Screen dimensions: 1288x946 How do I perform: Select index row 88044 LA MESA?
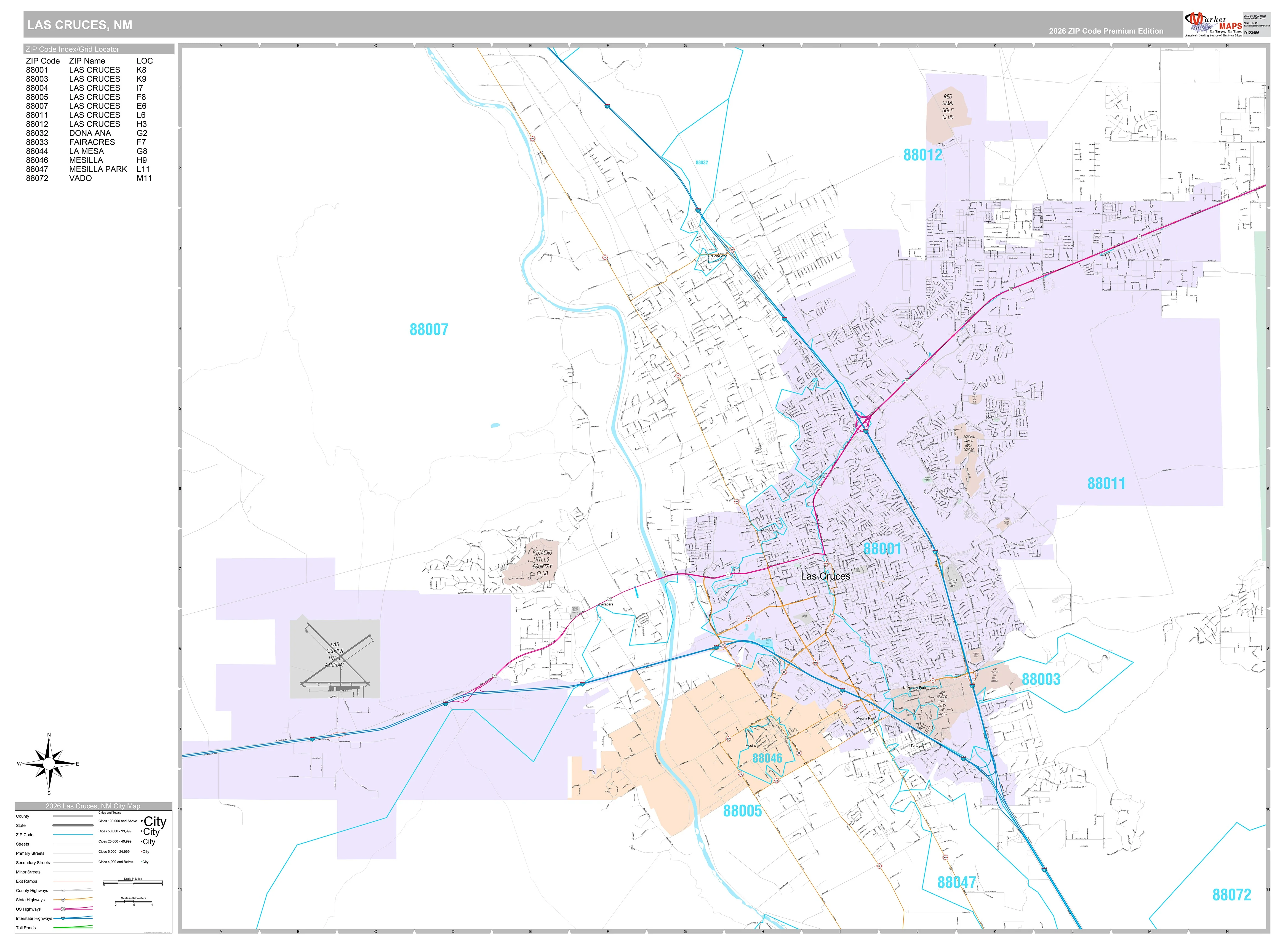click(89, 151)
